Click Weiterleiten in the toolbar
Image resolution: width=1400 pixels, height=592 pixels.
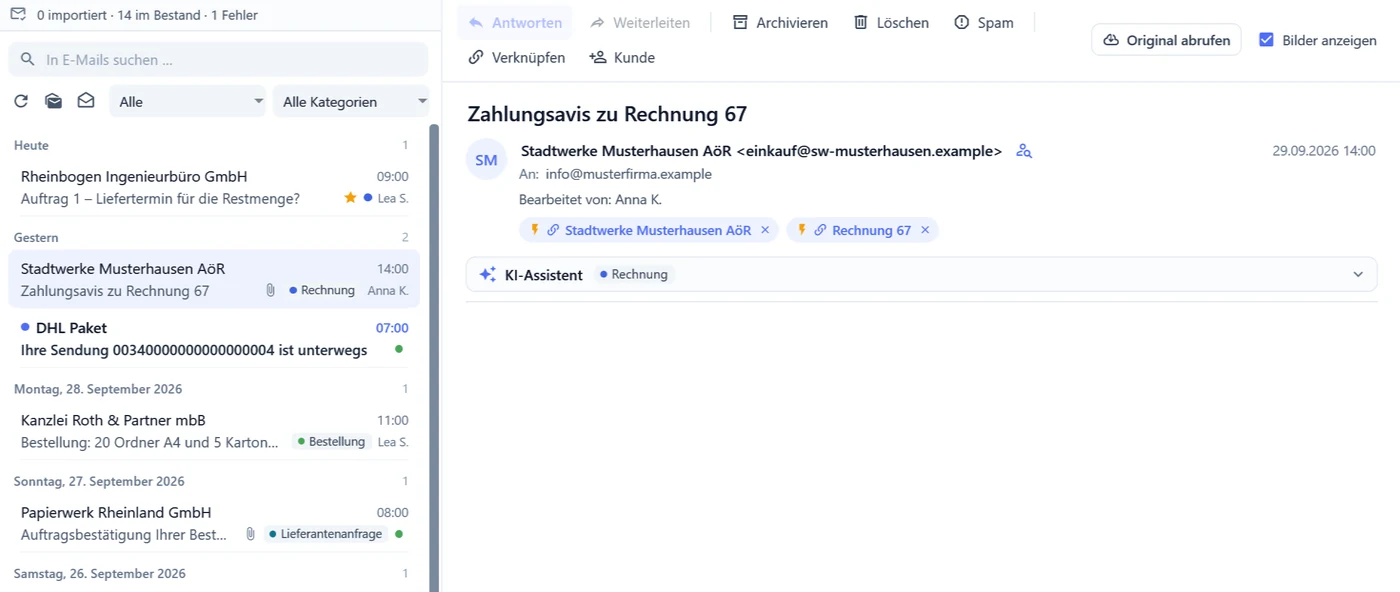tap(640, 22)
